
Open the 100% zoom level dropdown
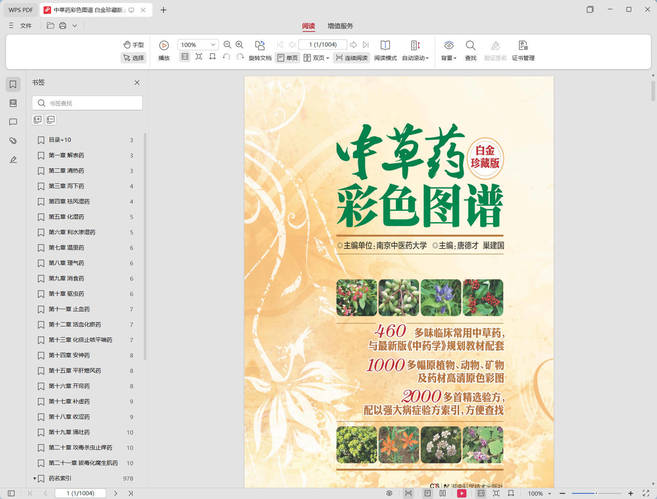tap(213, 45)
